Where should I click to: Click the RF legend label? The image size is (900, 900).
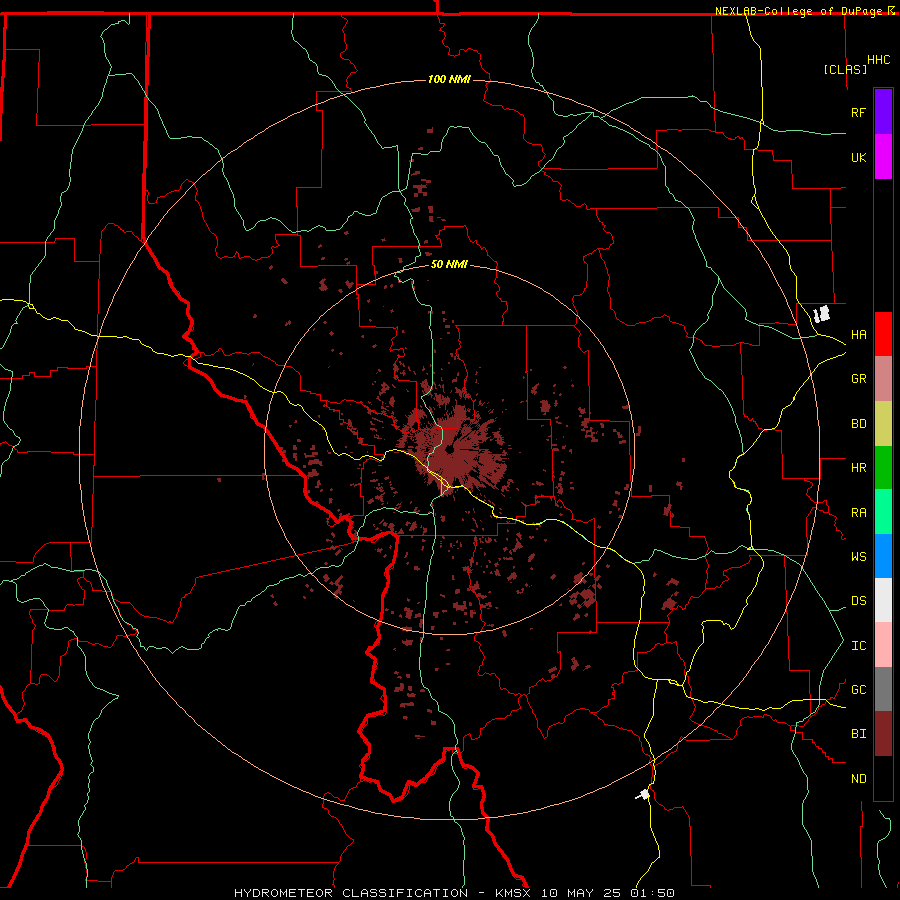point(859,112)
